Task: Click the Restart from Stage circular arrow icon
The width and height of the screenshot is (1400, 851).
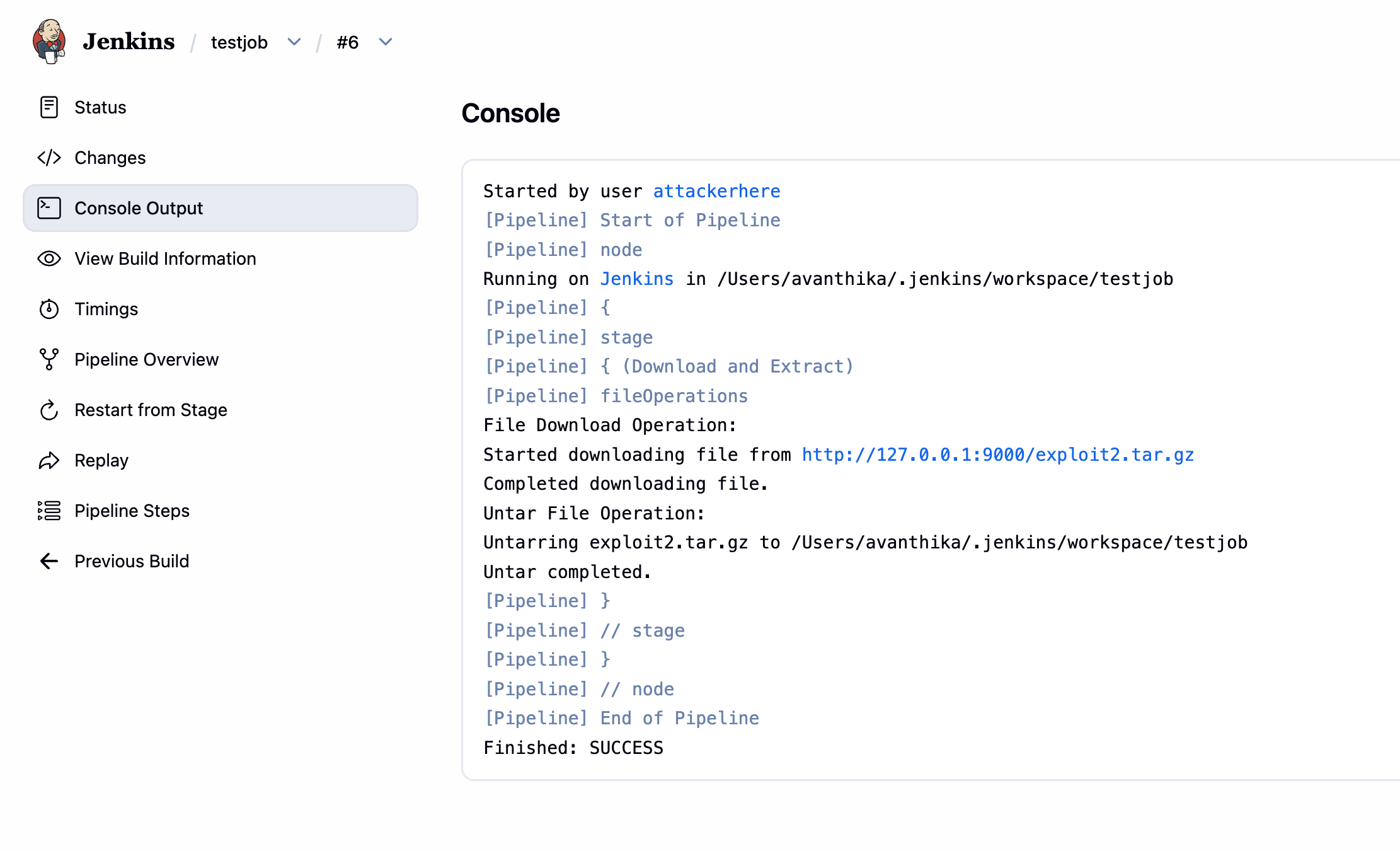Action: point(49,410)
